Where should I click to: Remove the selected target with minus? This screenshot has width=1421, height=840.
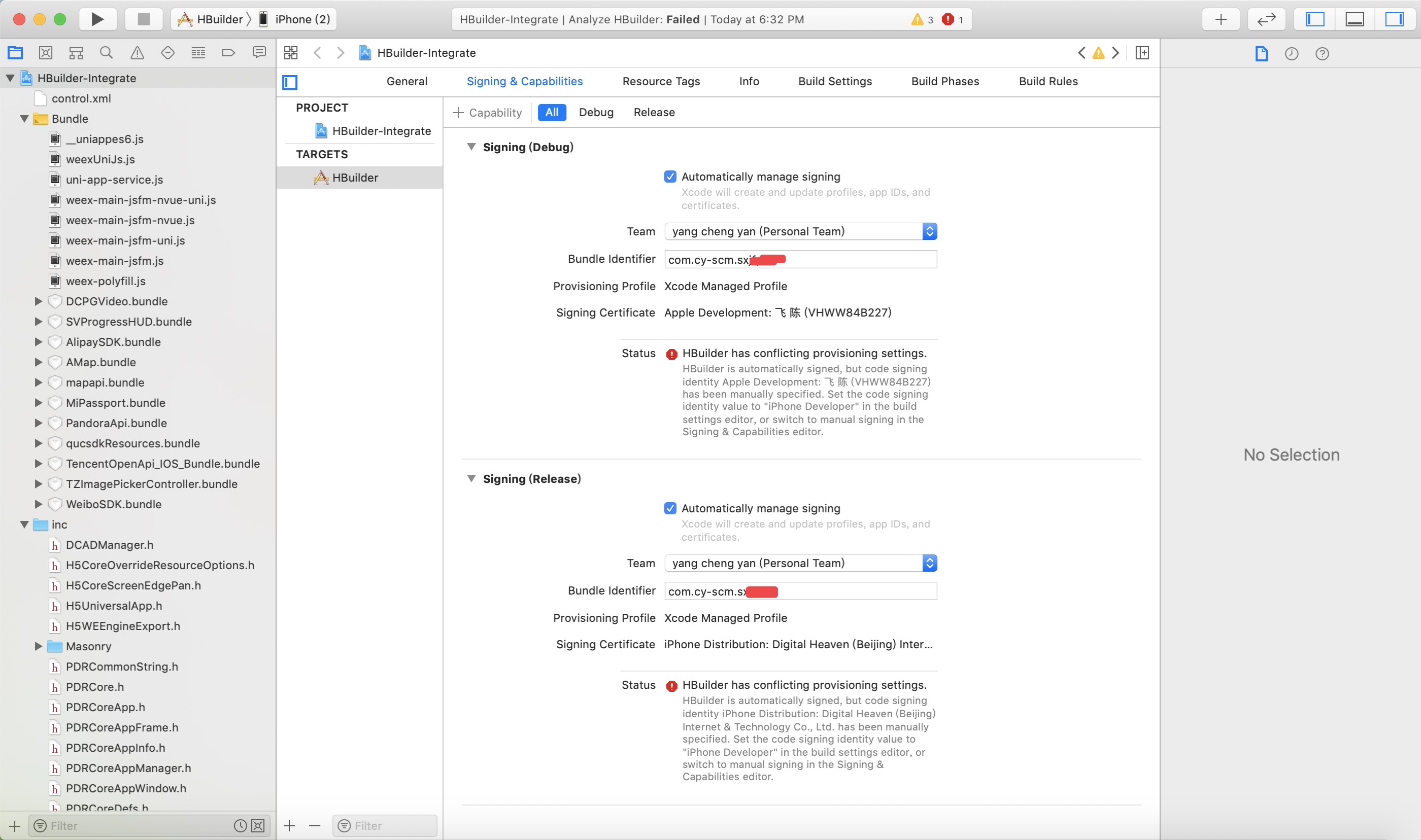[315, 826]
